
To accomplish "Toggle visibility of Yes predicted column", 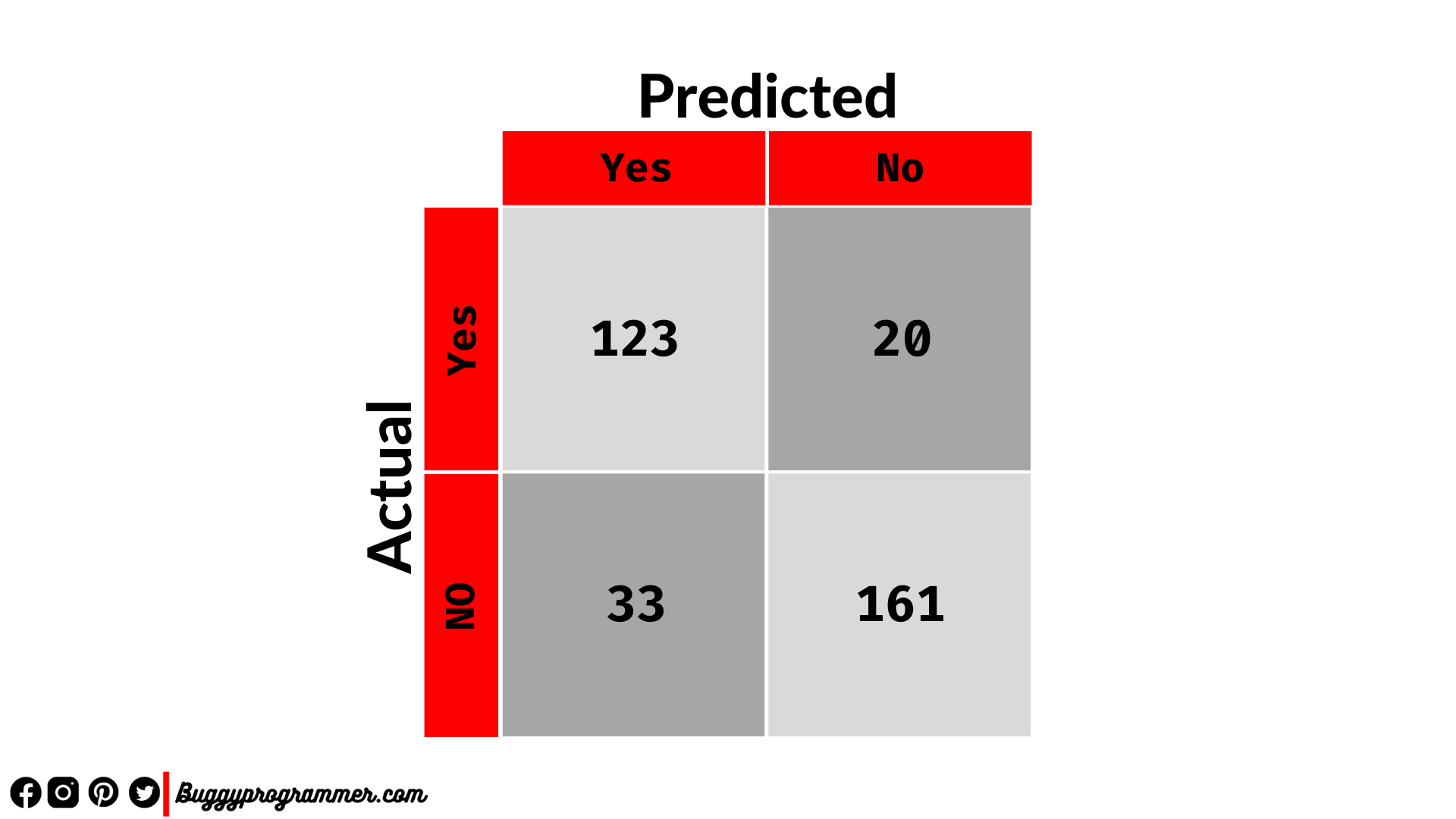I will coord(633,164).
